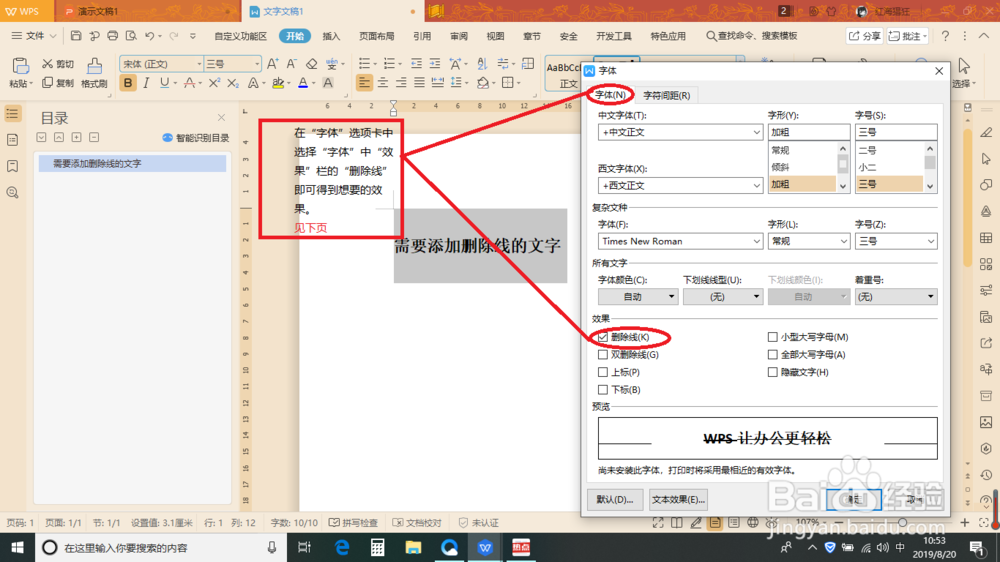
Task: Click the font color A icon
Action: tap(303, 83)
